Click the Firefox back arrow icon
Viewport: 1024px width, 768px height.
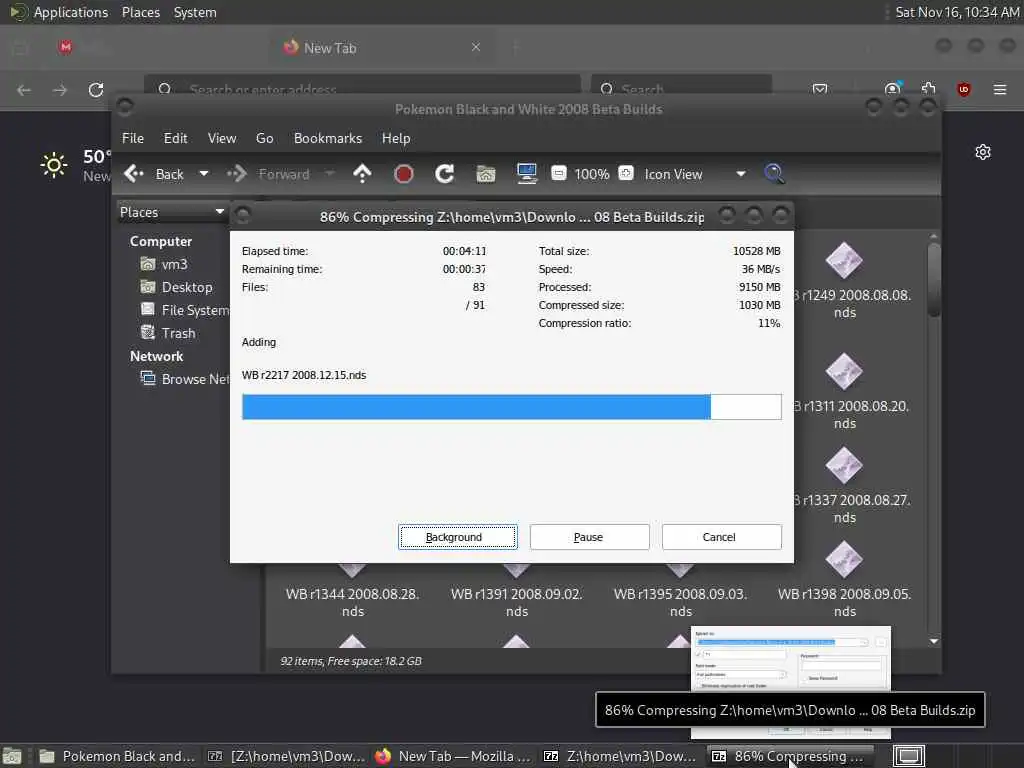24,89
